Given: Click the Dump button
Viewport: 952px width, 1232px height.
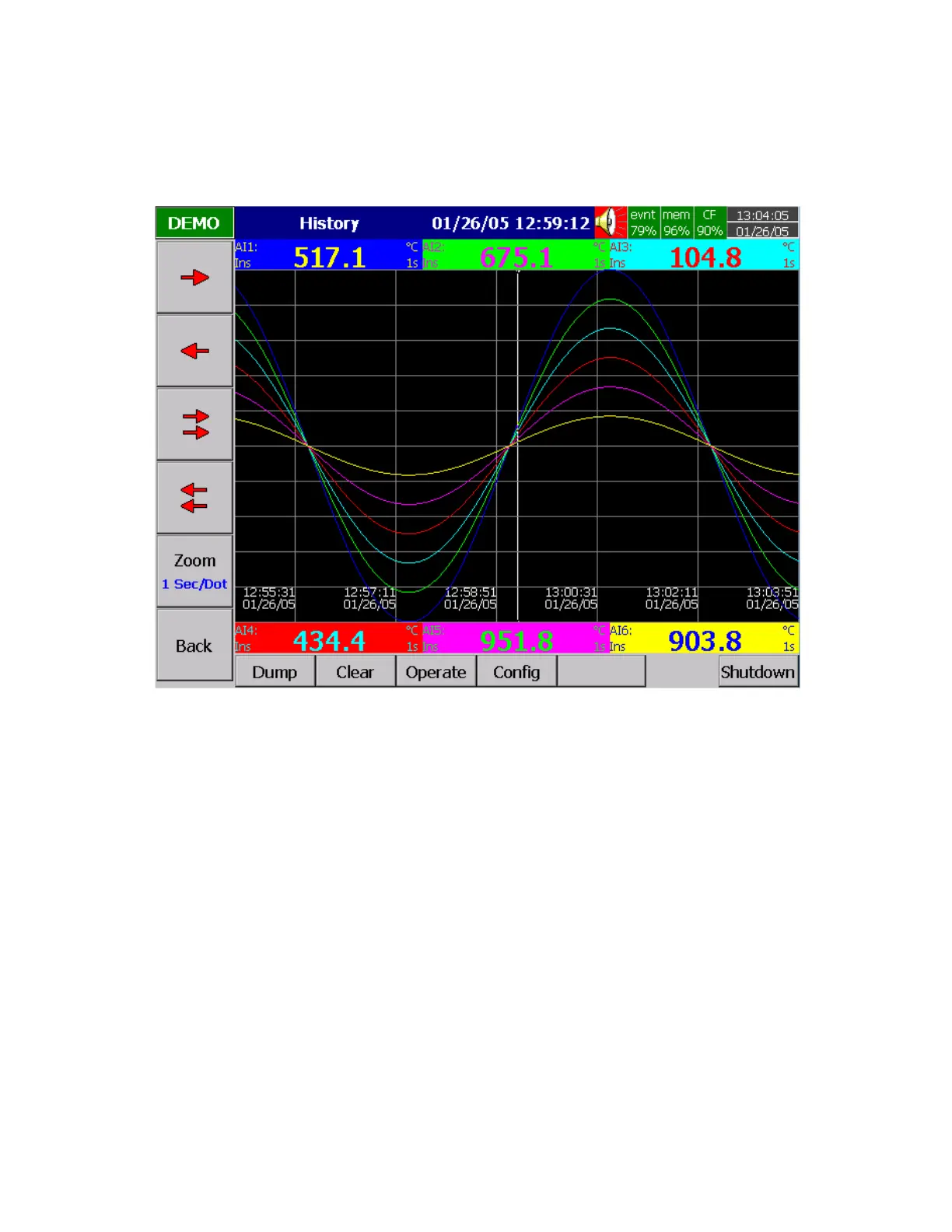Looking at the screenshot, I should [275, 672].
